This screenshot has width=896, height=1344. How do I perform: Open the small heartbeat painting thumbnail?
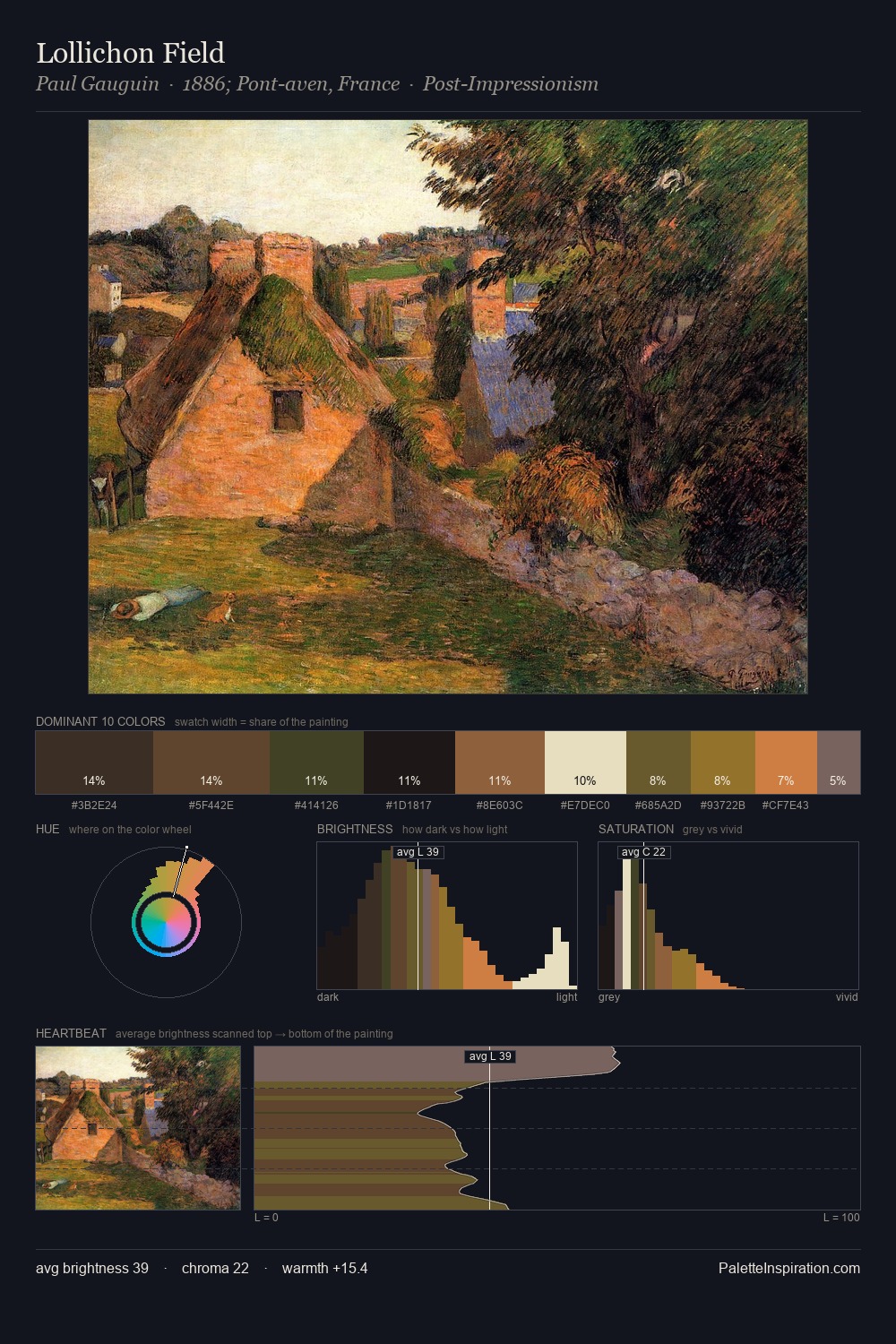(x=138, y=1128)
